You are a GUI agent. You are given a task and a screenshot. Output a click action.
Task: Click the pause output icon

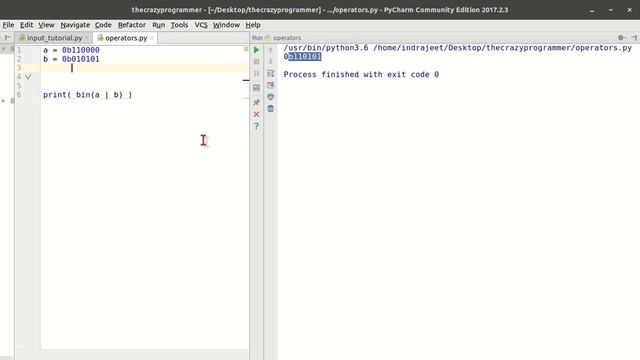pos(256,73)
